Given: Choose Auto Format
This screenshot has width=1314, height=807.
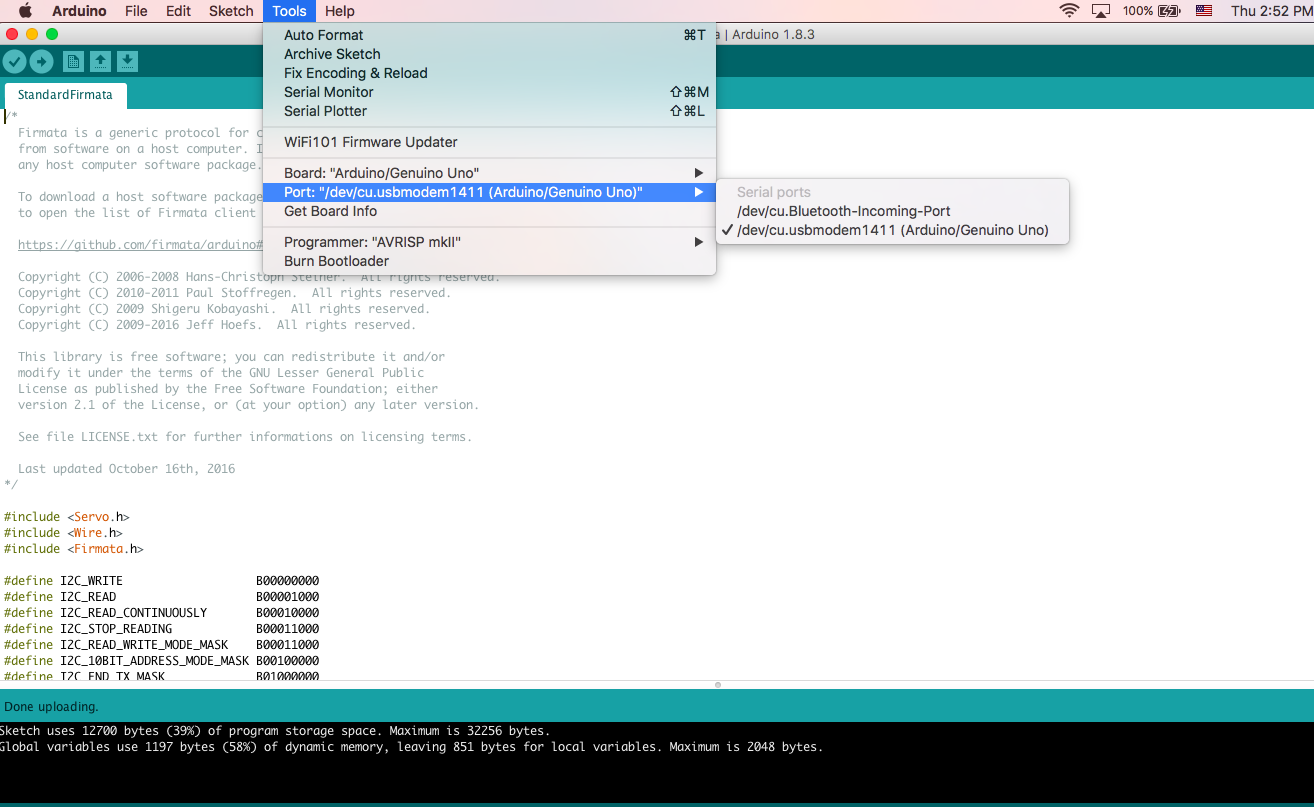Looking at the screenshot, I should [489, 35].
